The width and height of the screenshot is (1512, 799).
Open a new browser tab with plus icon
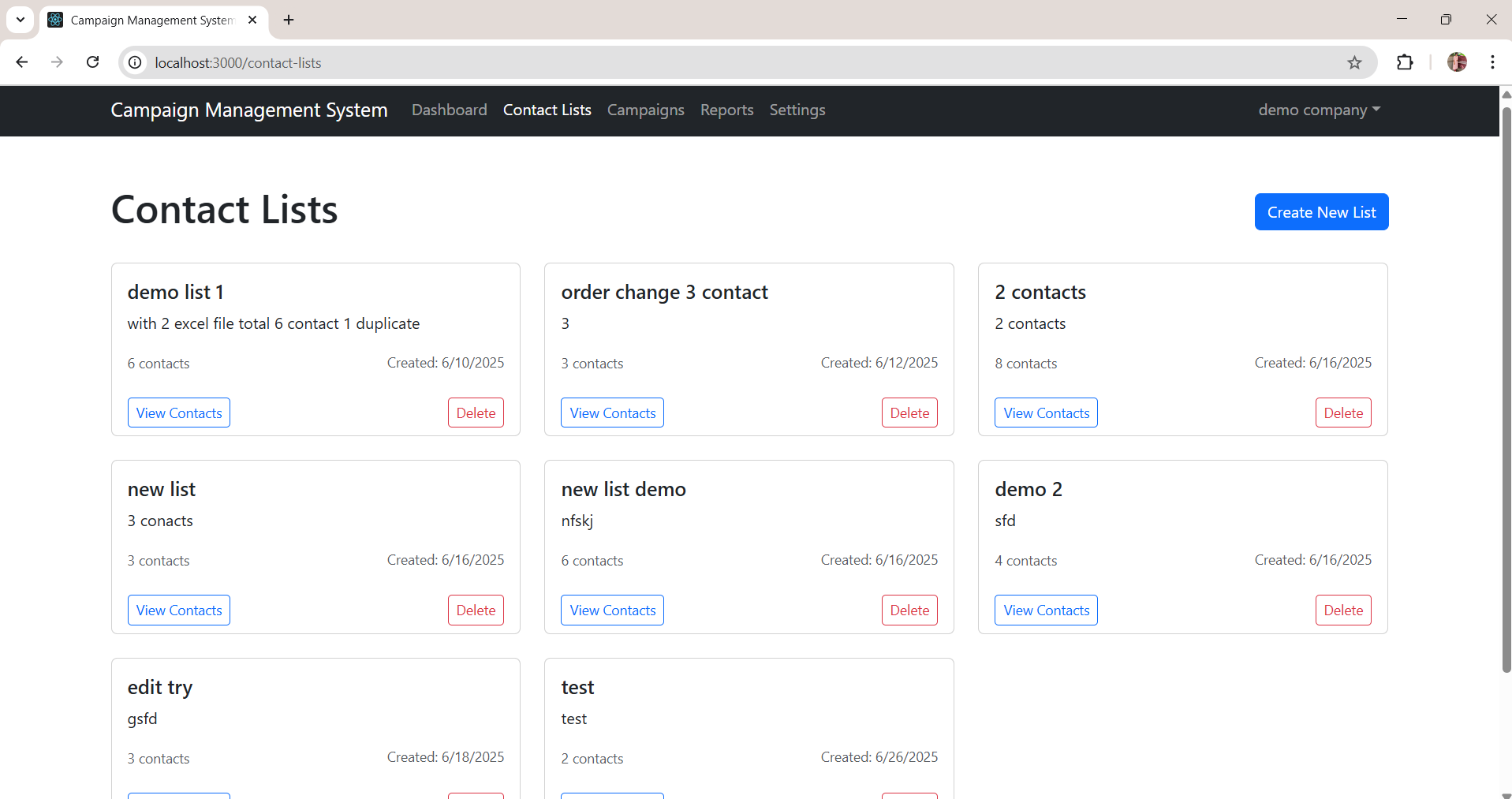click(x=289, y=20)
